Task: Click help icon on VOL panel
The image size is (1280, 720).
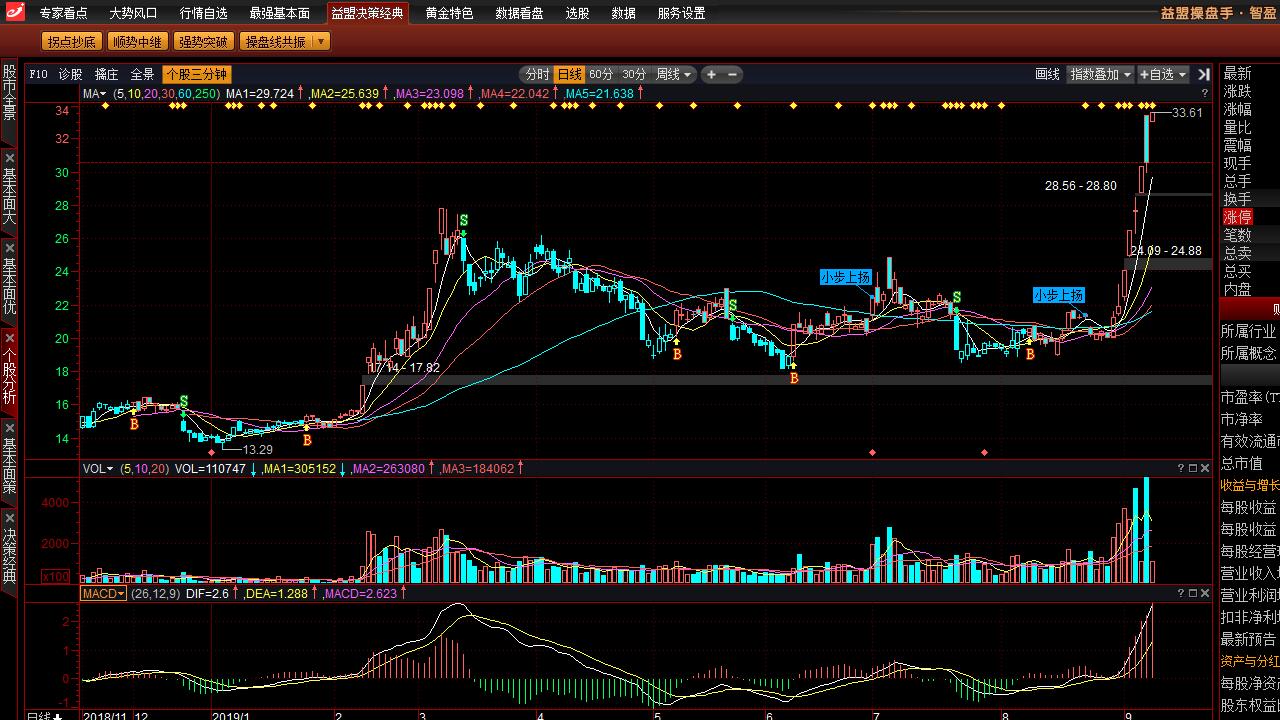Action: [1180, 468]
